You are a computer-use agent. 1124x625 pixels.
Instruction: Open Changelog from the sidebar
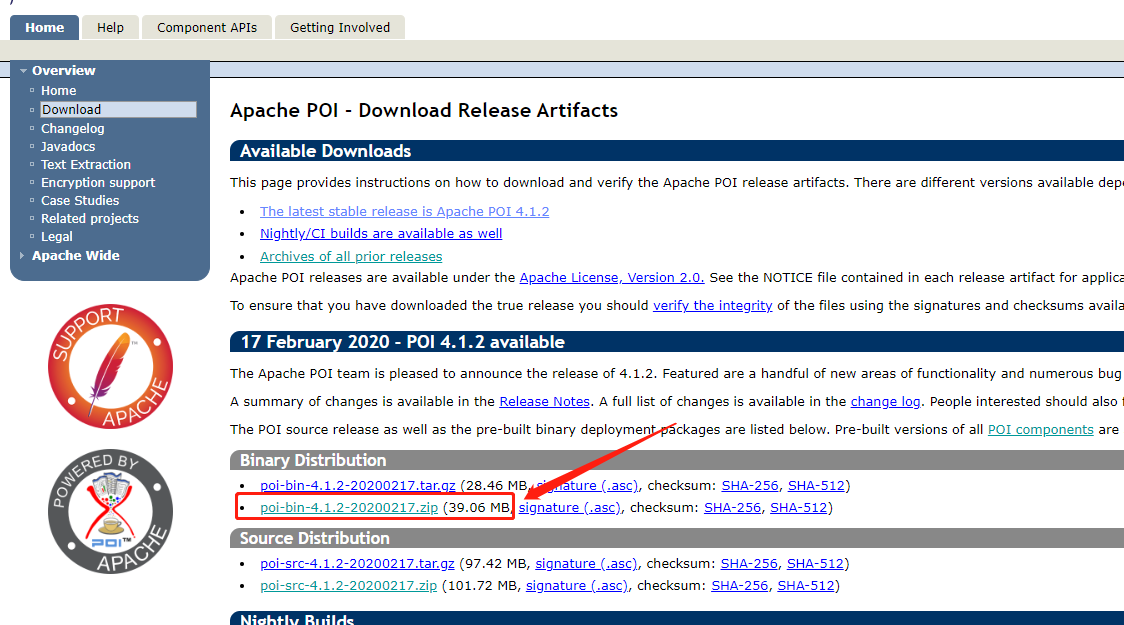coord(72,129)
